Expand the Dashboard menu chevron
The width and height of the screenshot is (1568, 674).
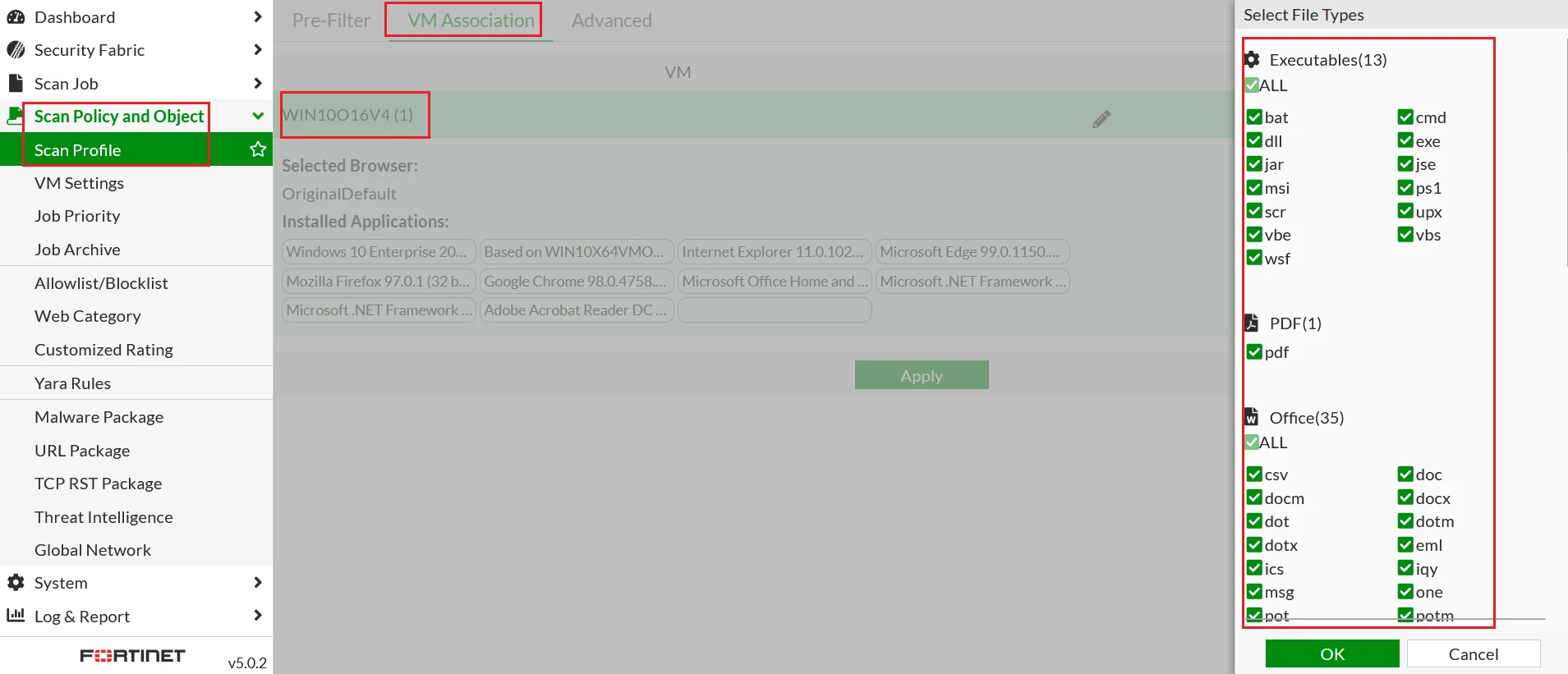point(258,17)
